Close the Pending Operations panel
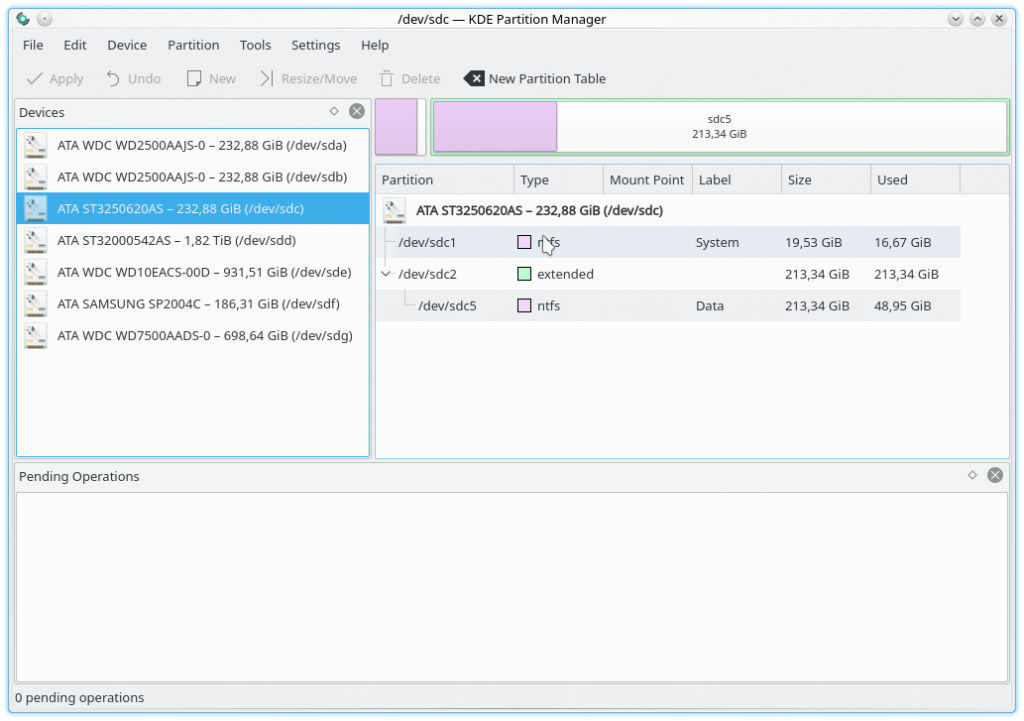This screenshot has width=1024, height=721. (x=995, y=475)
